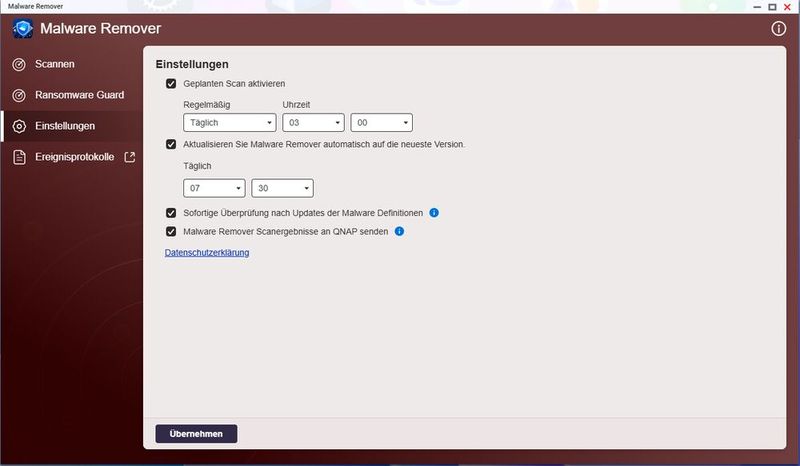
Task: Maximize the Malware Remover window
Action: [x=772, y=7]
